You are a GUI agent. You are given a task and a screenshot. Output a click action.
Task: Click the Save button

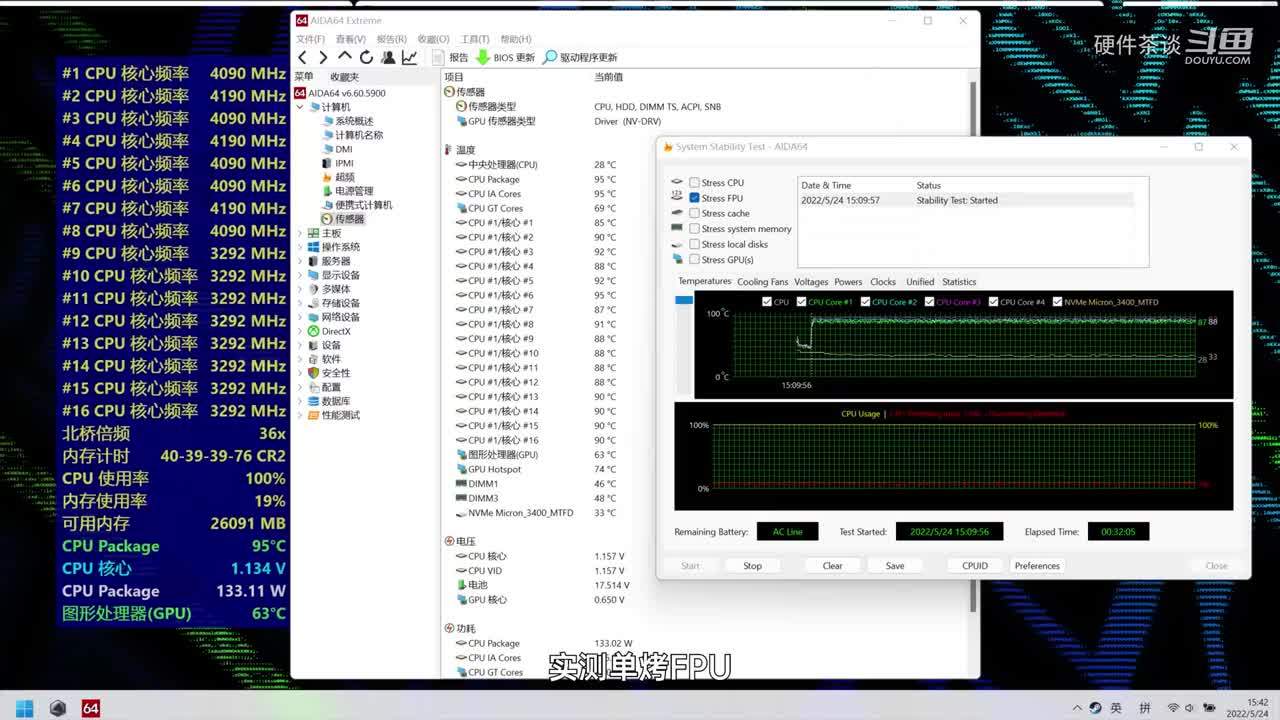(x=895, y=566)
